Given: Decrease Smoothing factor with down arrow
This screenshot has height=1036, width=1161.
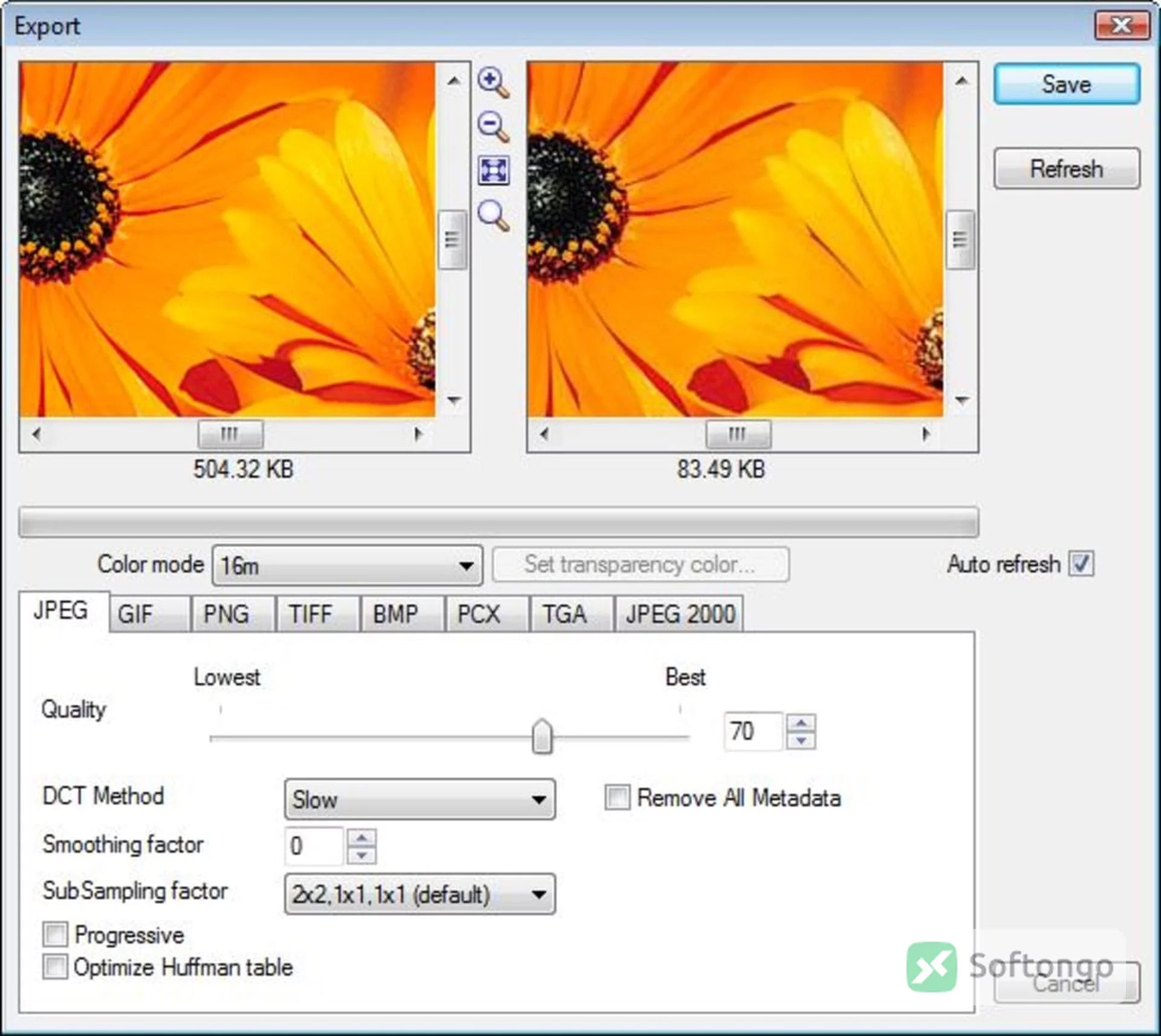Looking at the screenshot, I should 362,855.
